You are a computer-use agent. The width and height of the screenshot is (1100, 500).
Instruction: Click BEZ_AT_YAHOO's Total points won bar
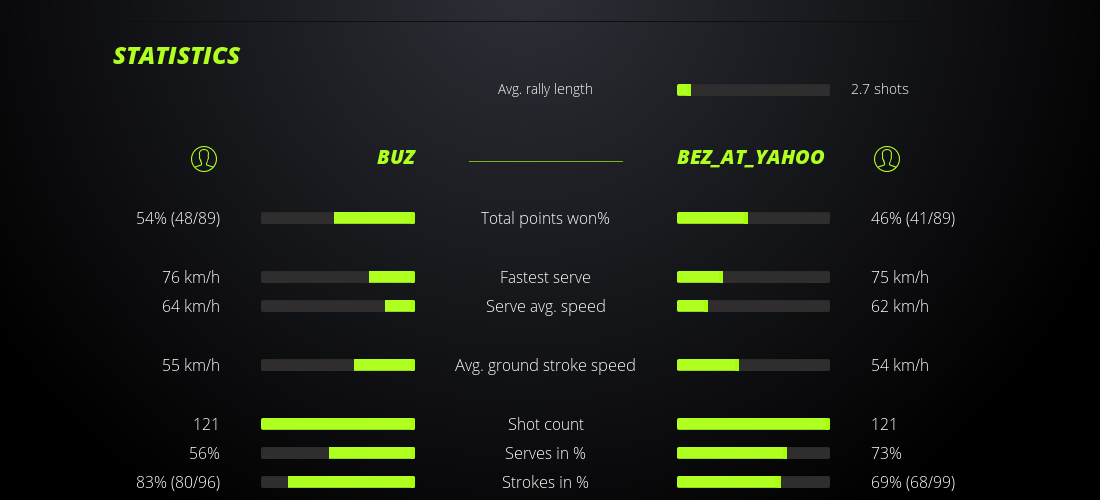coord(753,218)
